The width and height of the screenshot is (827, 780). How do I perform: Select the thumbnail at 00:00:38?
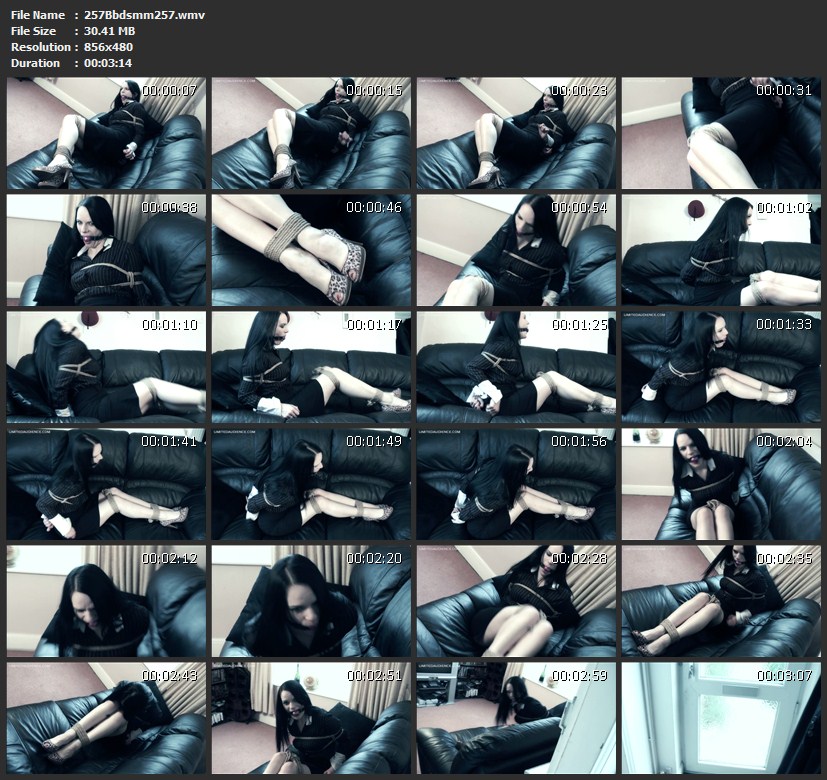[106, 250]
